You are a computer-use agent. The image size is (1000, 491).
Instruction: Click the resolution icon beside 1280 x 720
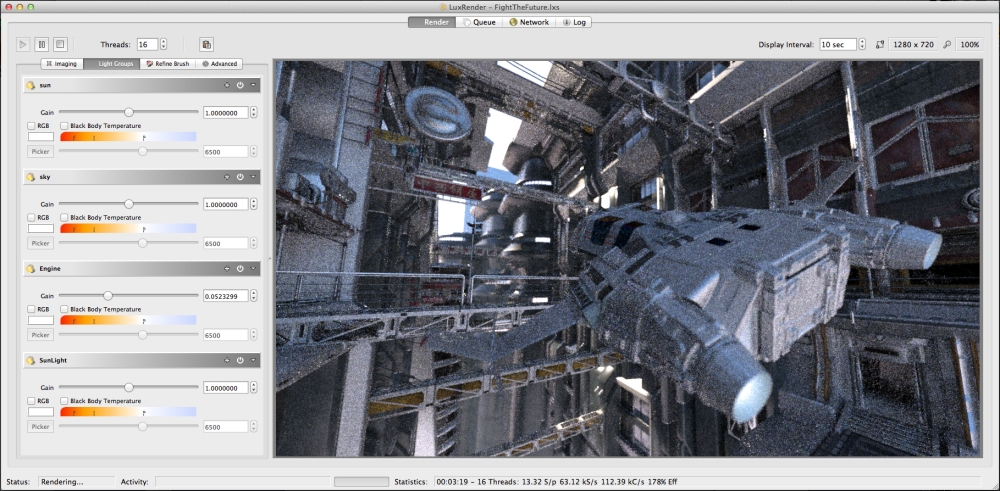pos(879,45)
